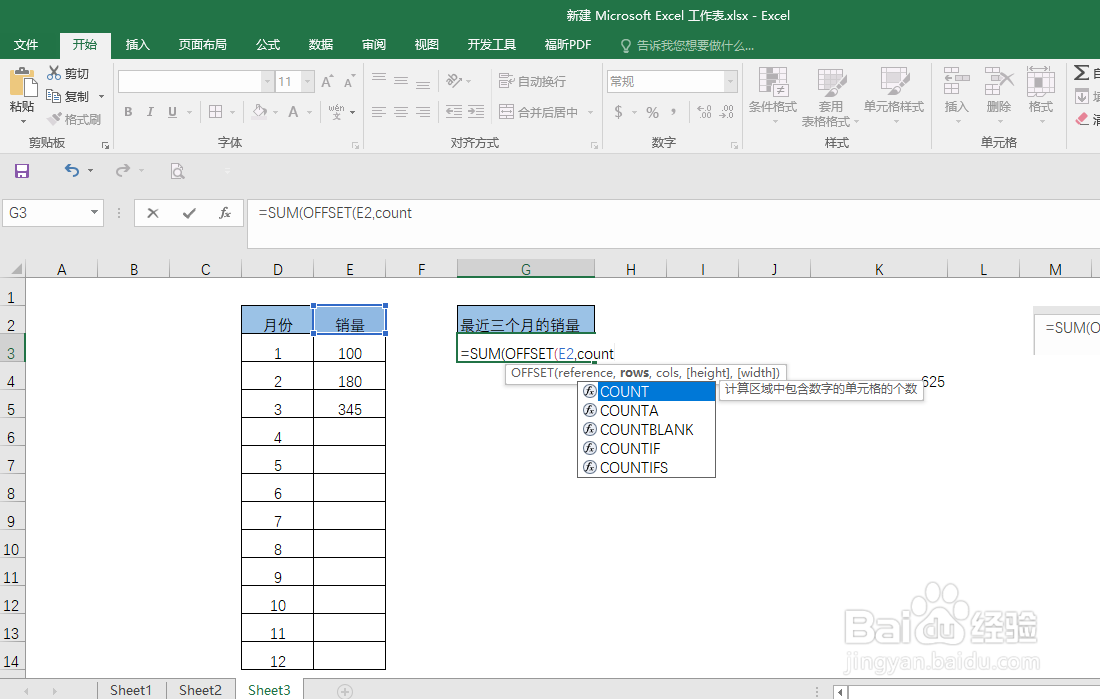Open the 常规 number format dropdown
This screenshot has width=1100, height=699.
pyautogui.click(x=730, y=81)
